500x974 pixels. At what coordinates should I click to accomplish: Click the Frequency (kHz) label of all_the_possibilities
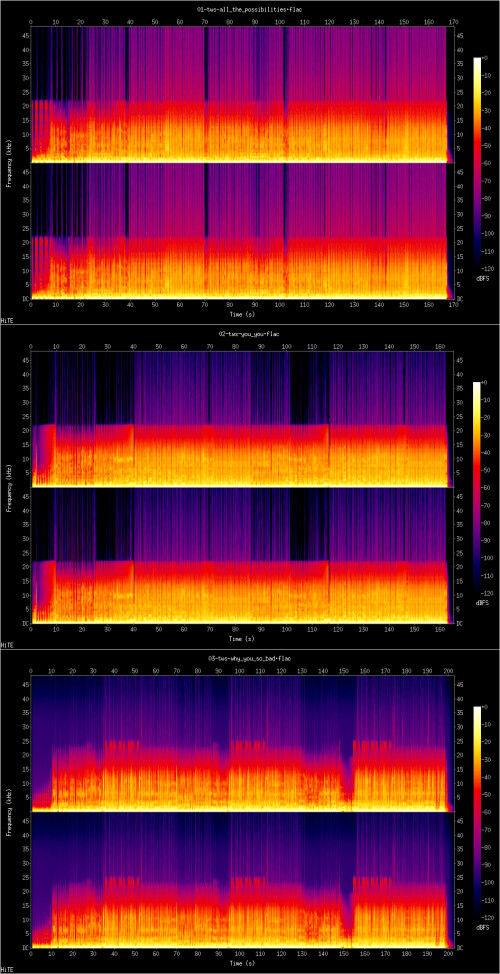pyautogui.click(x=11, y=163)
